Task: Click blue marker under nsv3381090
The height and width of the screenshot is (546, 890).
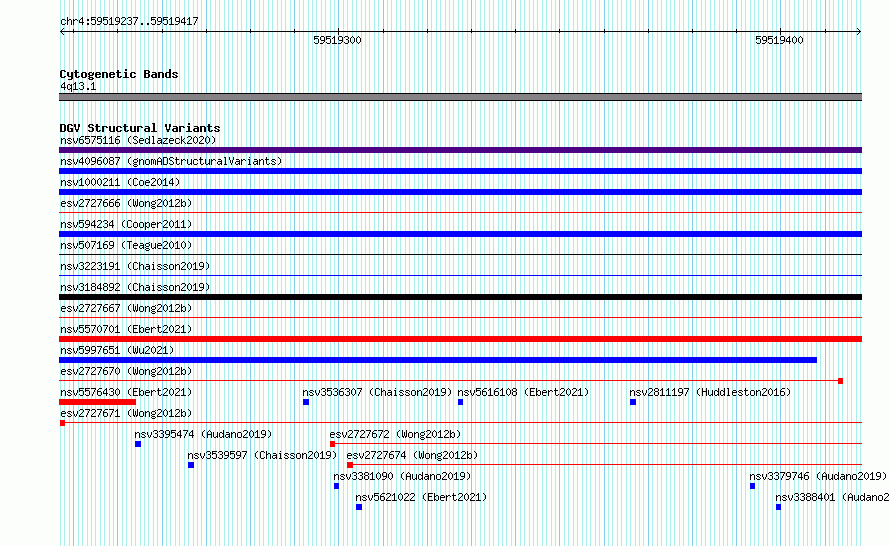Action: [x=337, y=486]
